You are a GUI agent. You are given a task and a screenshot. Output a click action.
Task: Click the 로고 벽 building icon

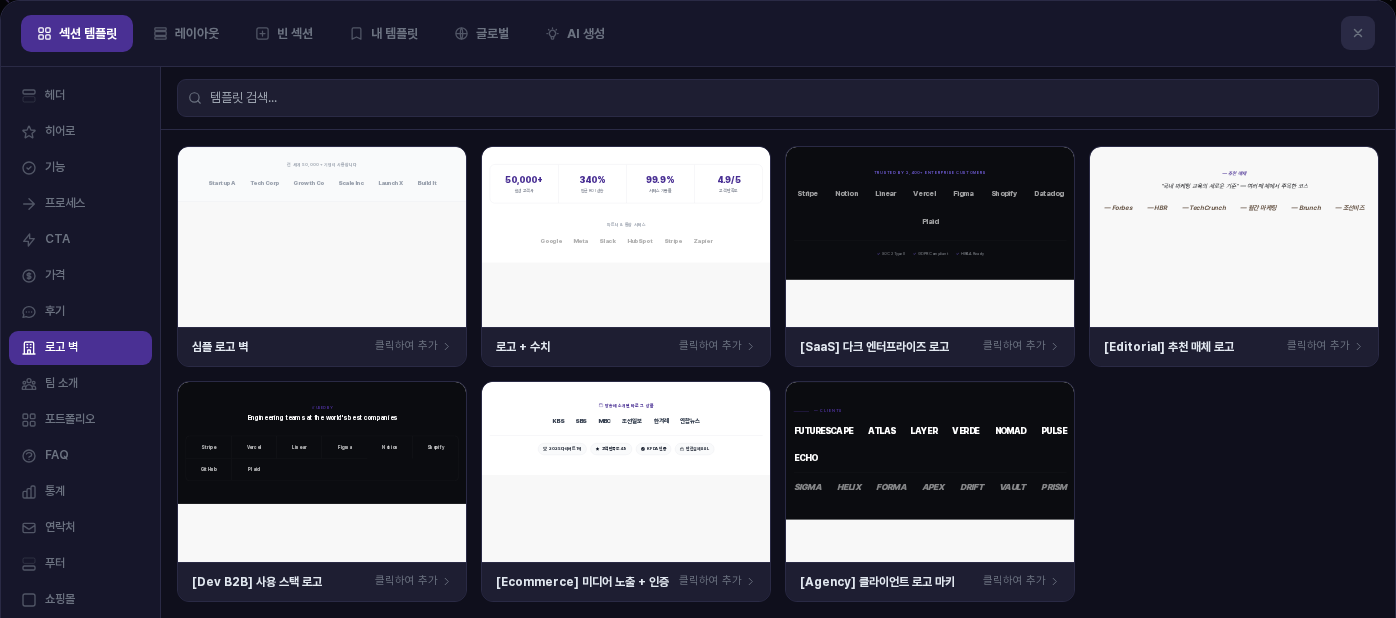(29, 348)
